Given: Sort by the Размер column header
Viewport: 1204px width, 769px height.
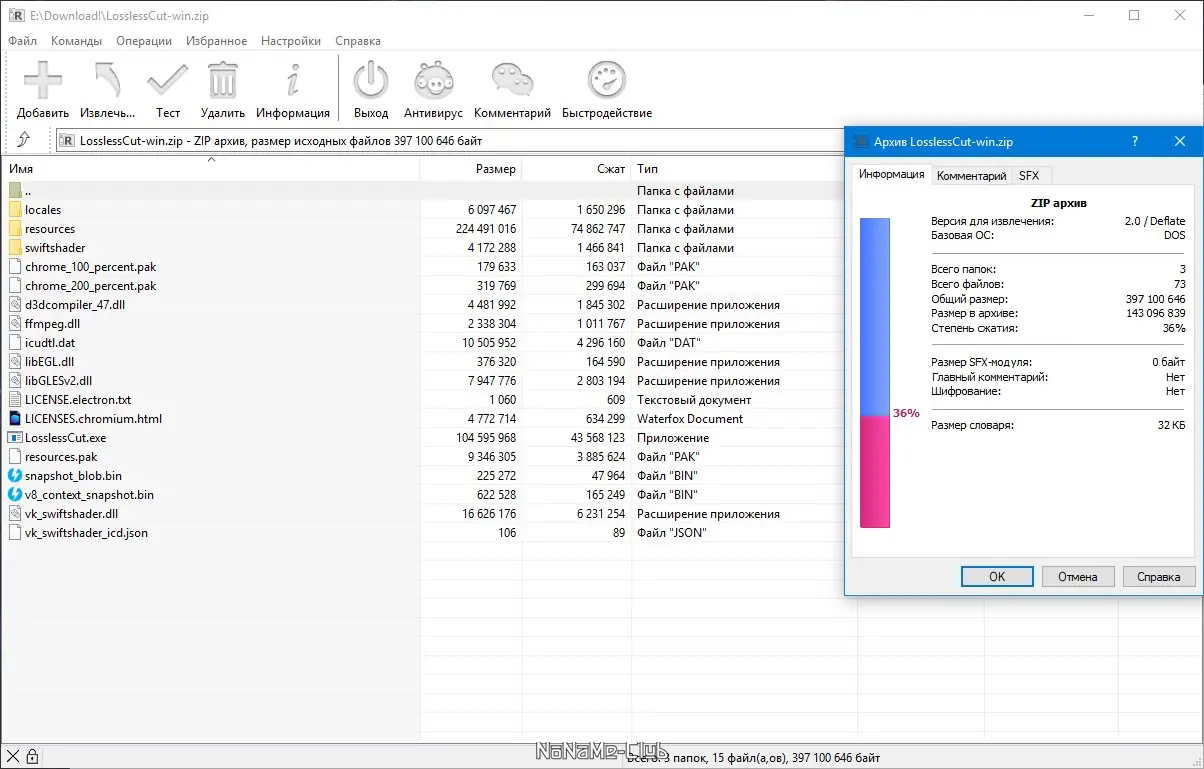Looking at the screenshot, I should (x=471, y=169).
